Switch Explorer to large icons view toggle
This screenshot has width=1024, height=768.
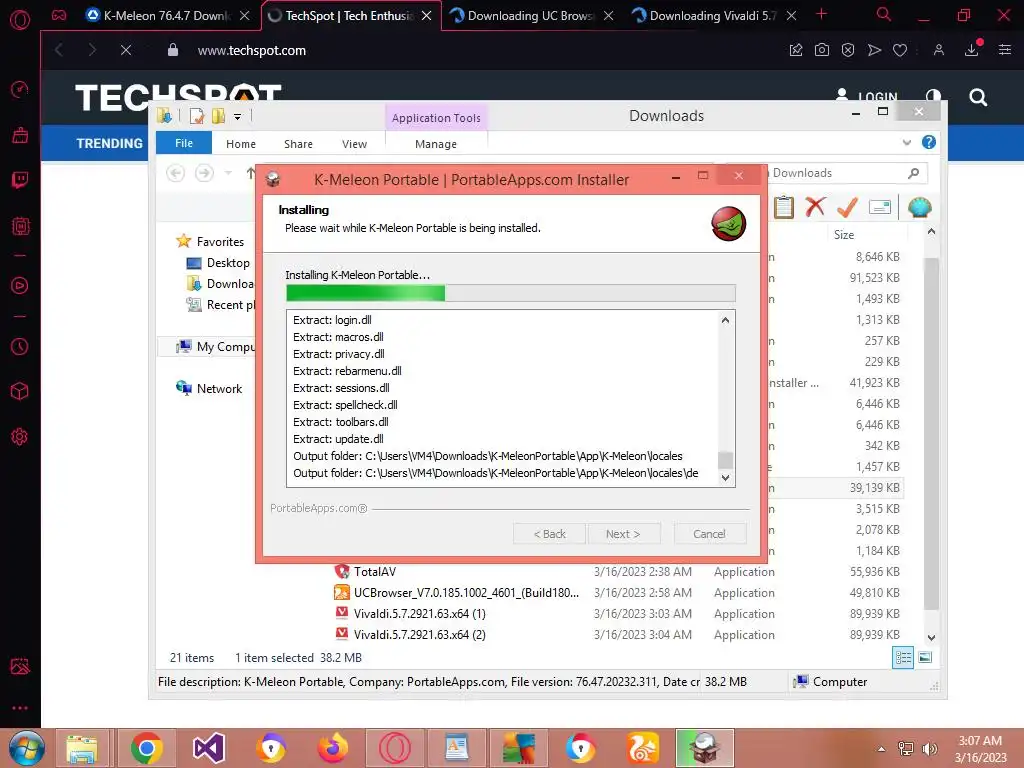pos(925,658)
